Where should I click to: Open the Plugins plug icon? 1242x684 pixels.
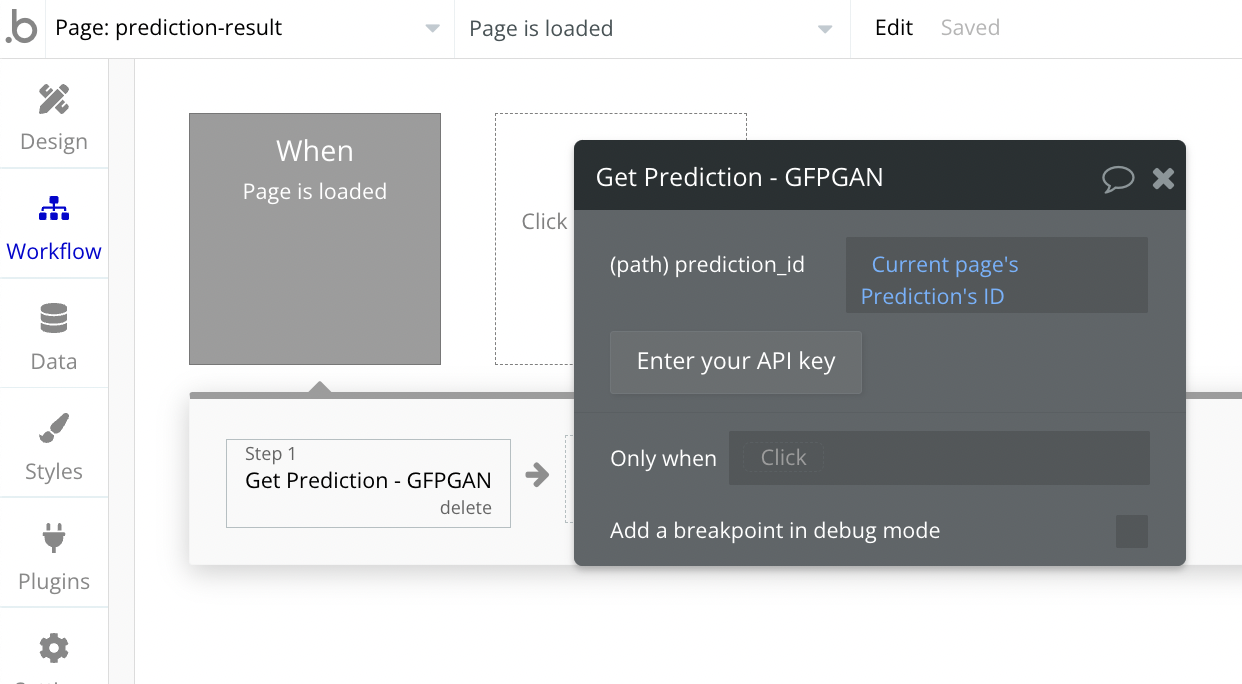point(54,539)
